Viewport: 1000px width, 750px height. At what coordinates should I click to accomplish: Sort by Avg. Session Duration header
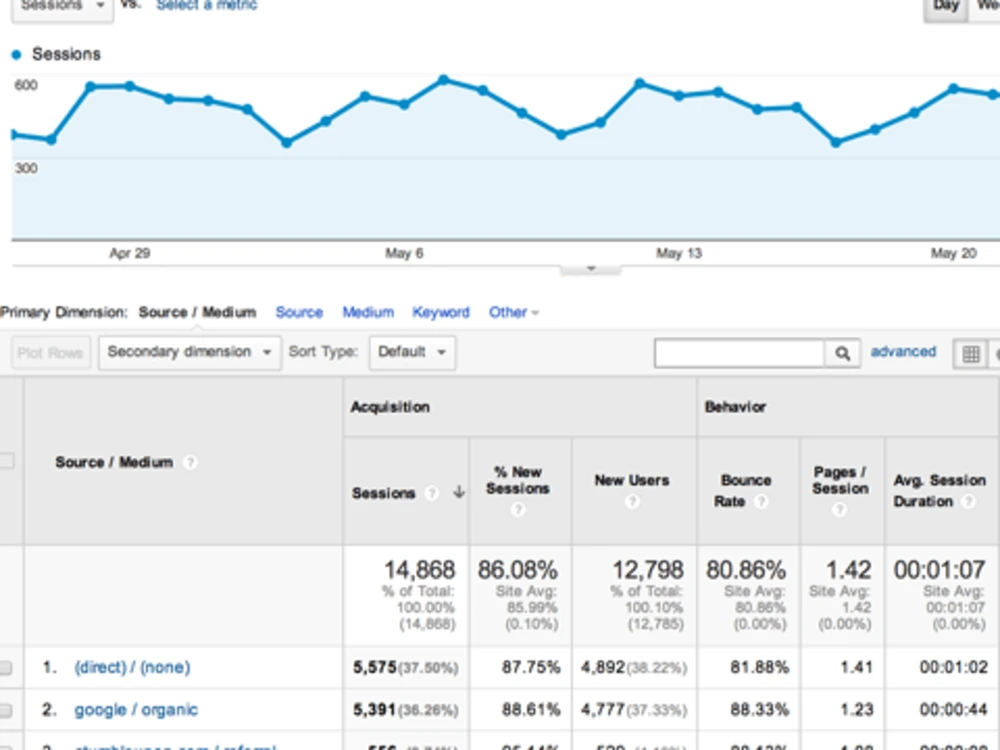(939, 490)
